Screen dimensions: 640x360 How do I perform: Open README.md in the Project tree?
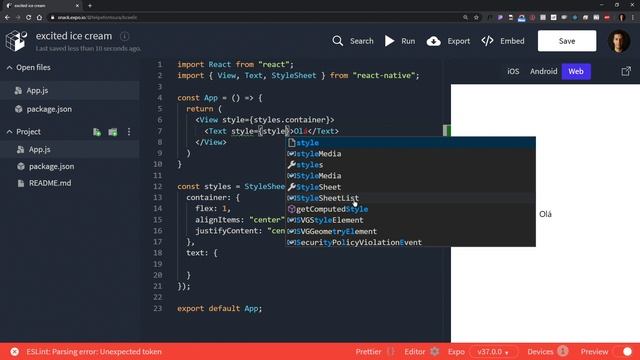click(69, 183)
